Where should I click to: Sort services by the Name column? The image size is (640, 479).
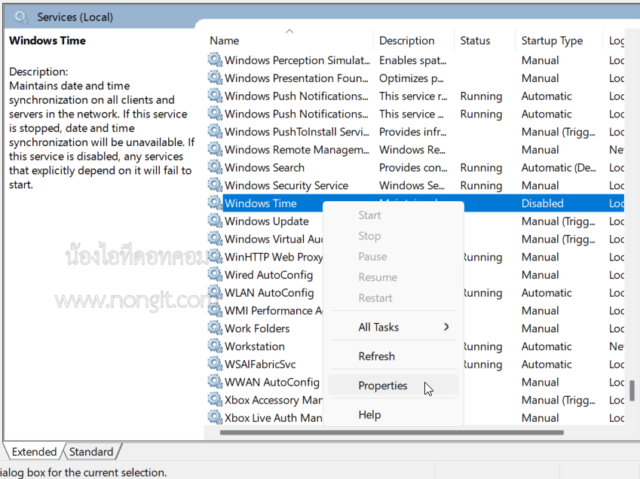[224, 41]
